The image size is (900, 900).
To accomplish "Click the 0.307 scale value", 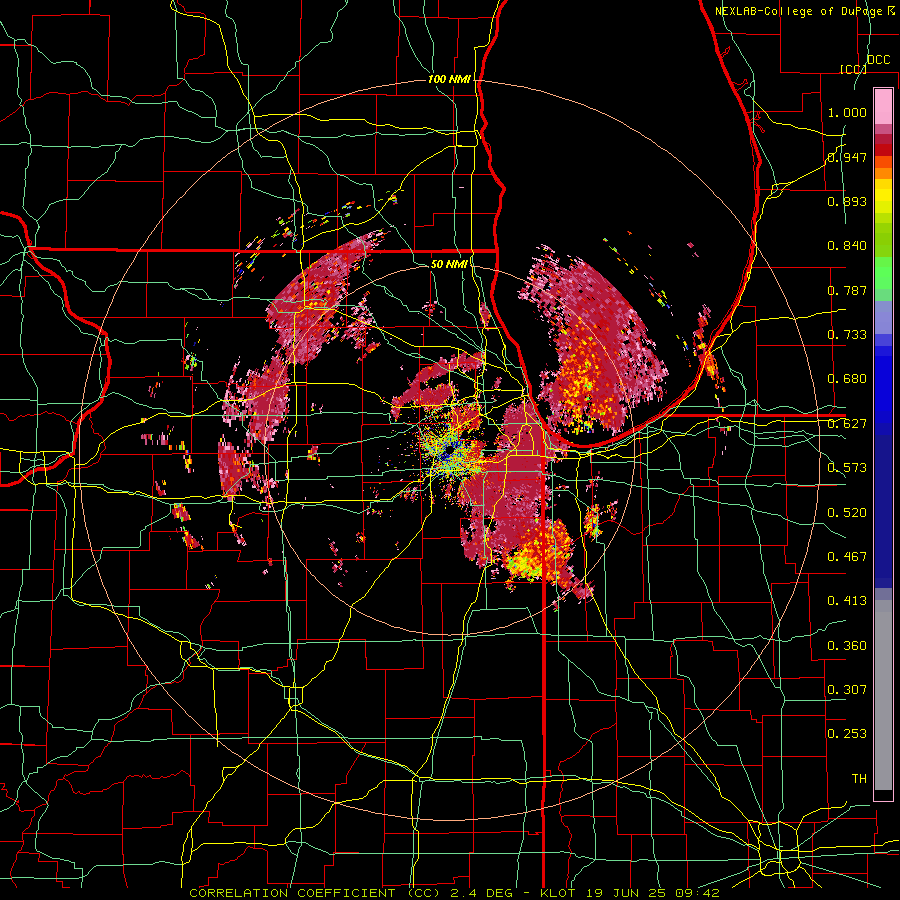I will click(847, 690).
